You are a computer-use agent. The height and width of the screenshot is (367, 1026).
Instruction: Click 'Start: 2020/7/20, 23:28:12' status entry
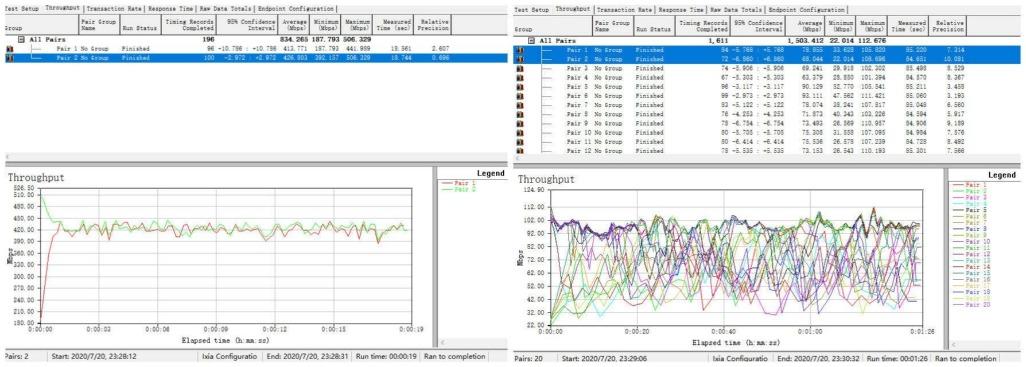tap(94, 357)
